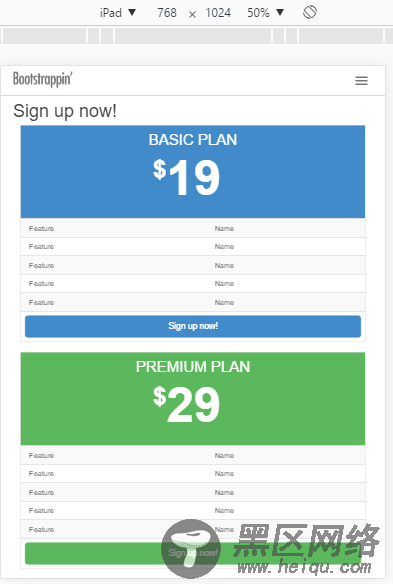Select the first Feature row in Basic Plan
Viewport: 393px width, 584px height.
(193, 228)
